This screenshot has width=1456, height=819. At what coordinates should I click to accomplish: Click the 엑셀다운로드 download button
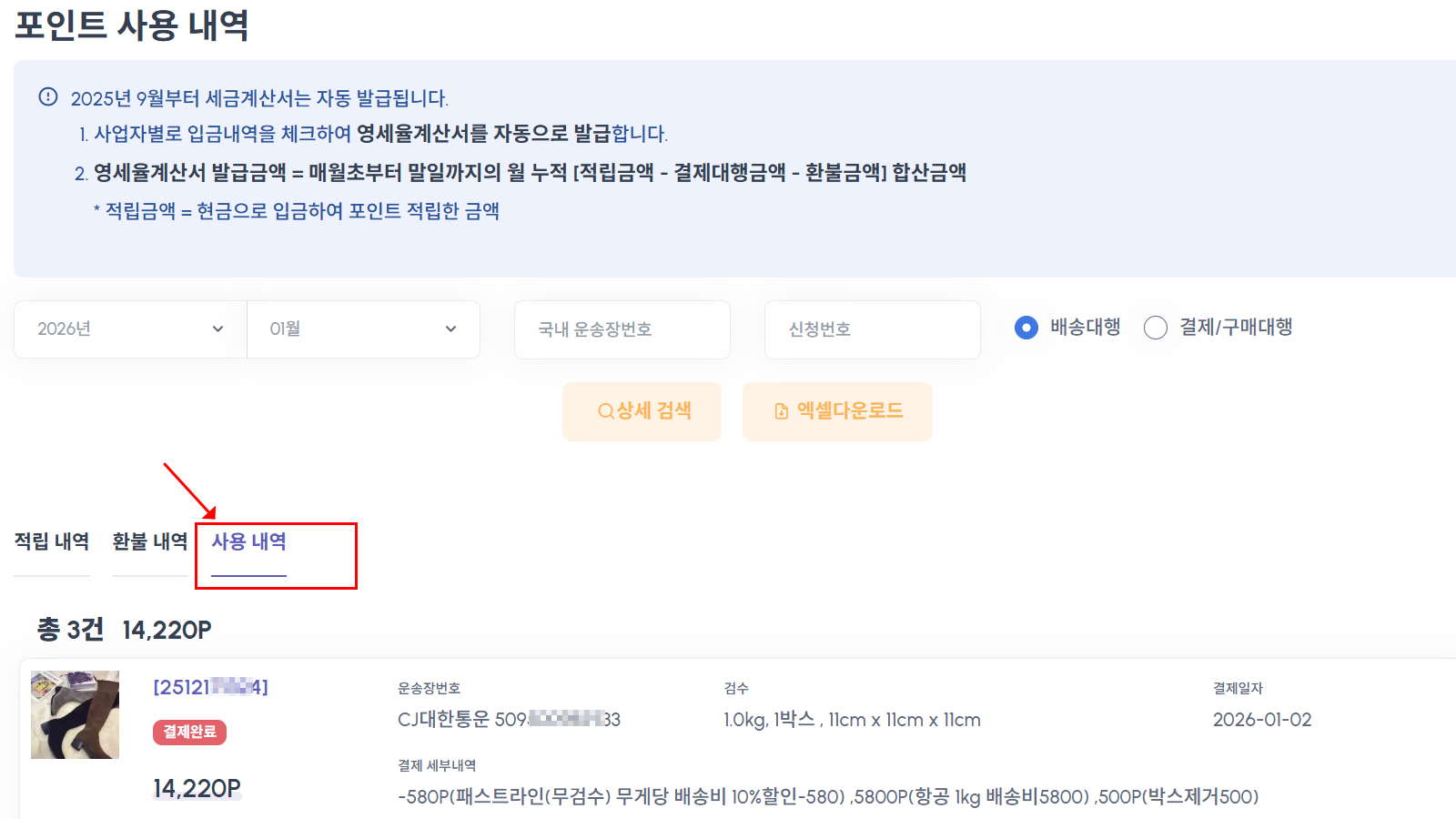point(837,411)
